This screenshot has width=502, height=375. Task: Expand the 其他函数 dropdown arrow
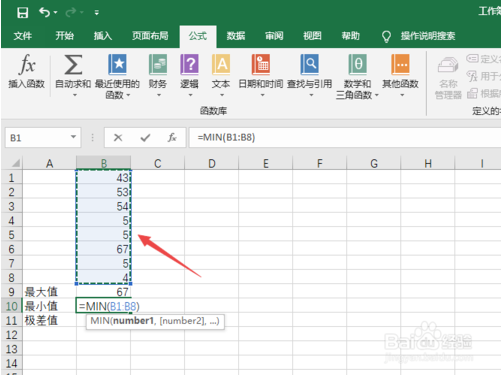point(402,95)
